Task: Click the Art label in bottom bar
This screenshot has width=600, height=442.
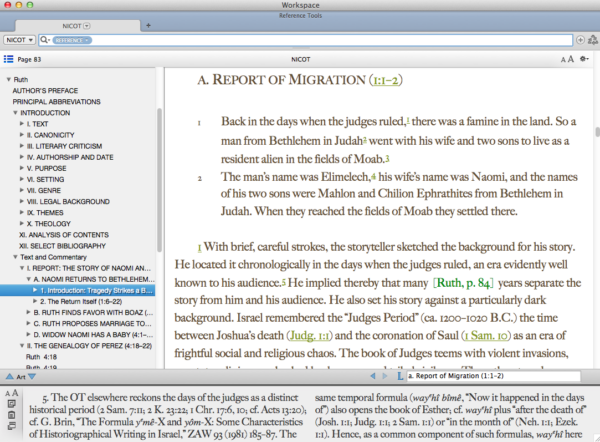Action: (21, 377)
